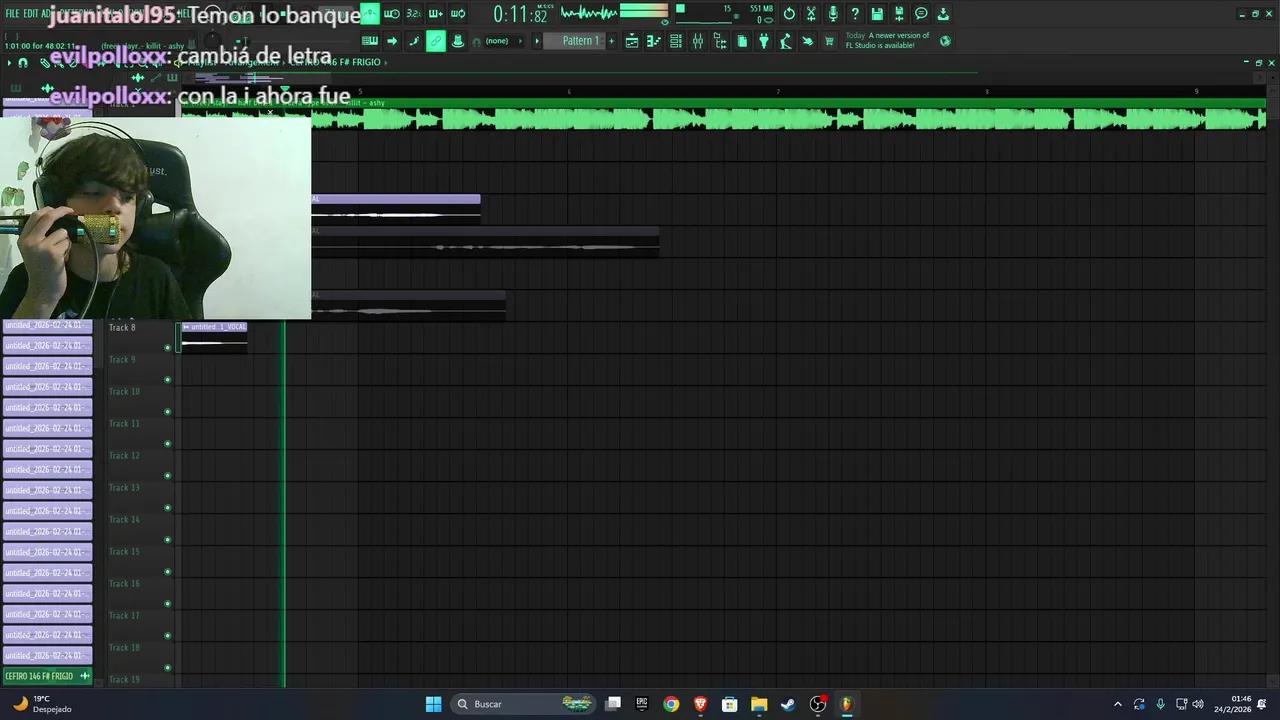Open the Mixer from the toolbar
Viewport: 1280px width, 720px height.
(698, 40)
